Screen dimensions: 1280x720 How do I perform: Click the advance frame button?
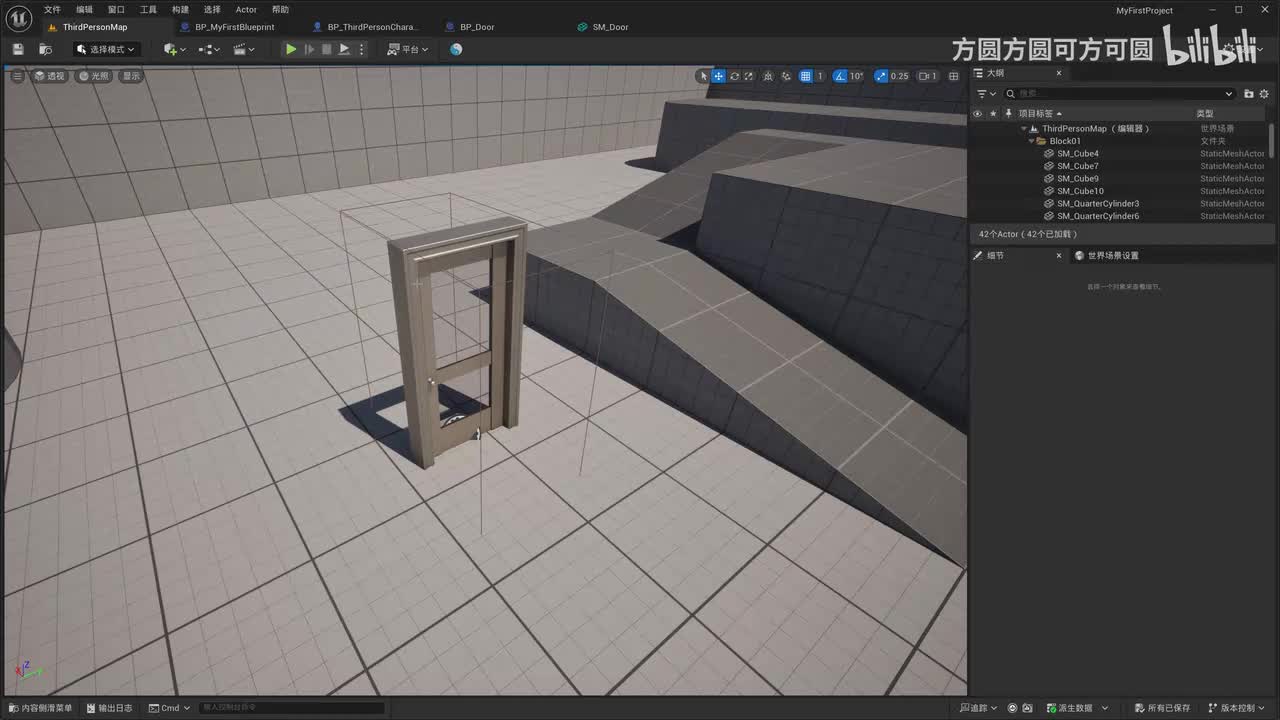coord(309,49)
